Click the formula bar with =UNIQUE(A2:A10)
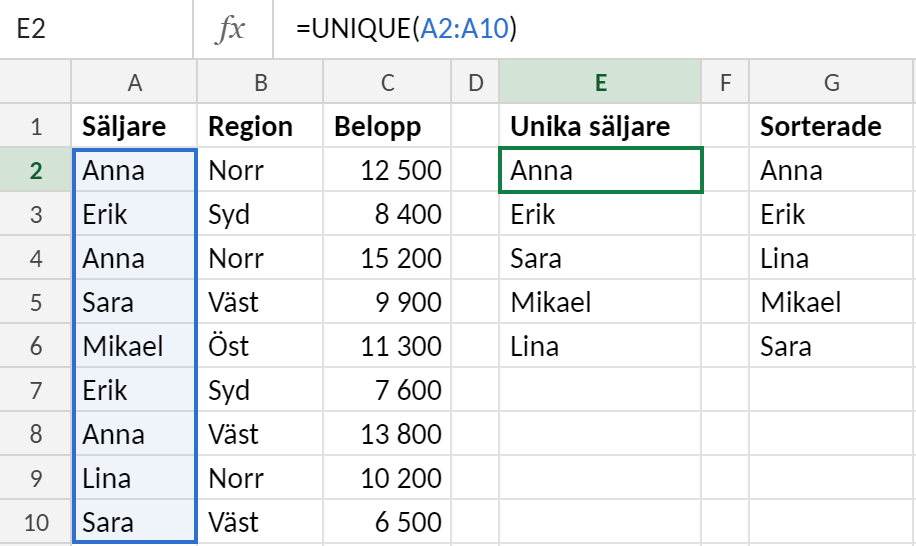916x546 pixels. tap(595, 29)
